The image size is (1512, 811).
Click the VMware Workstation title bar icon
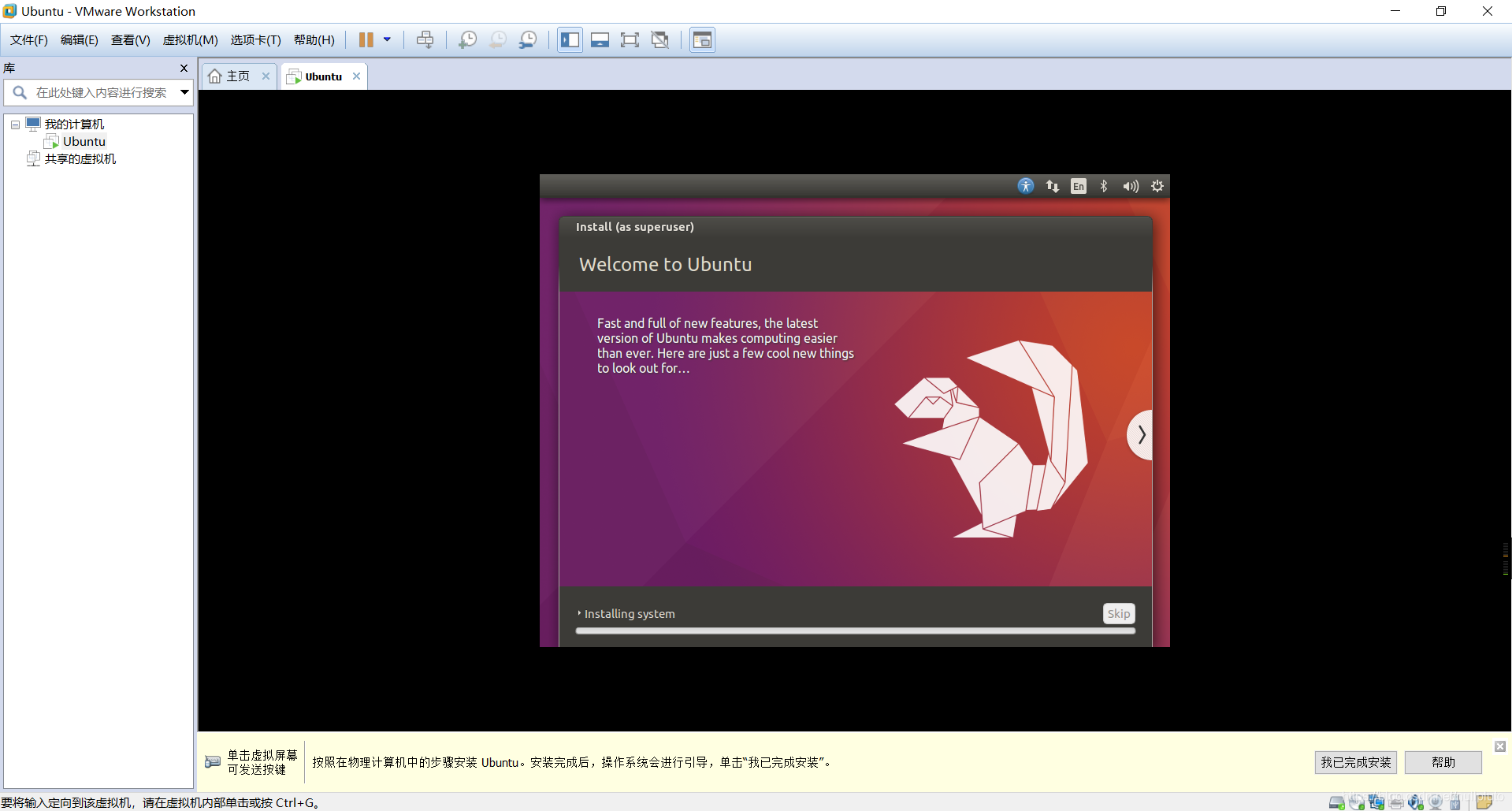9,11
